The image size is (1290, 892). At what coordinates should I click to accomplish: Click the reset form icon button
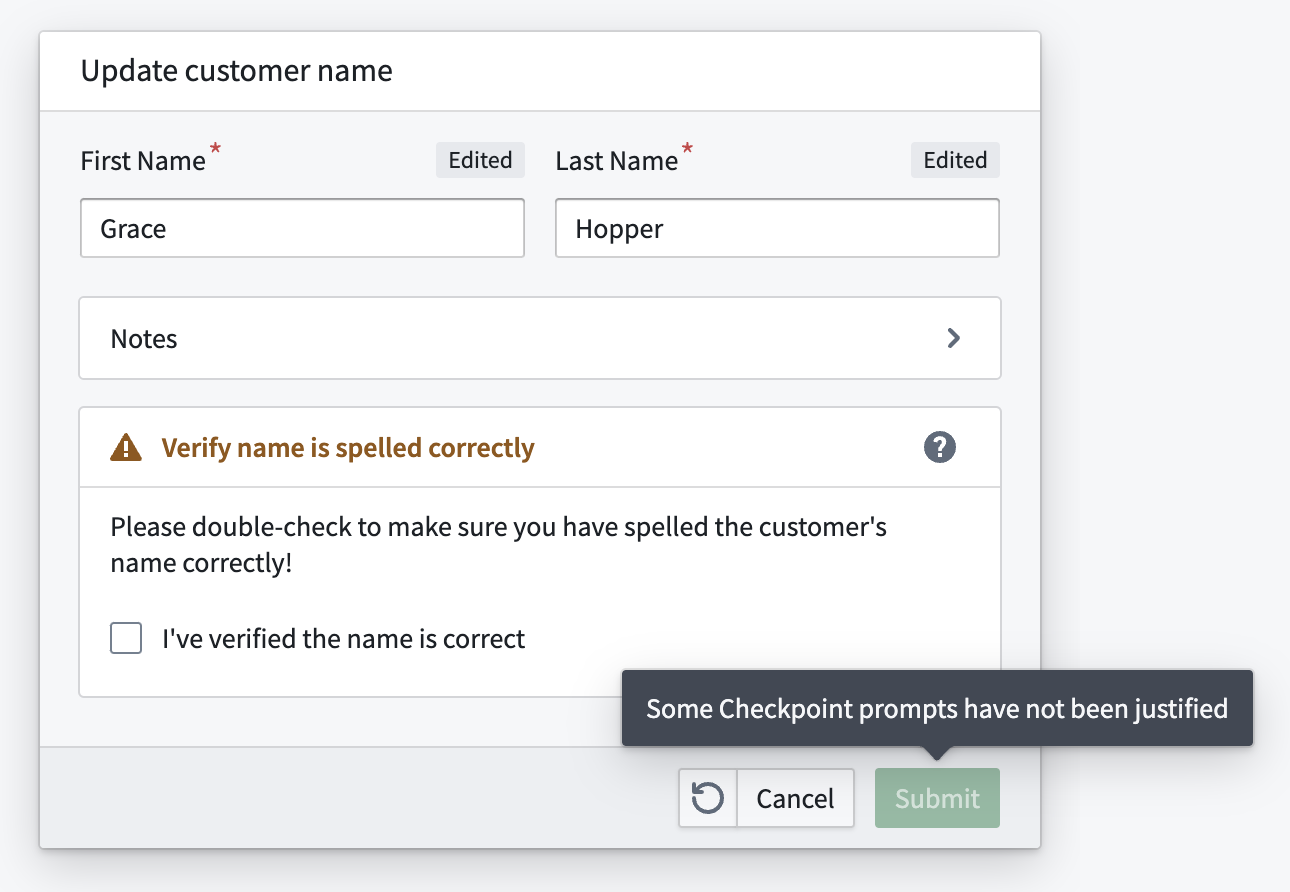coord(708,798)
